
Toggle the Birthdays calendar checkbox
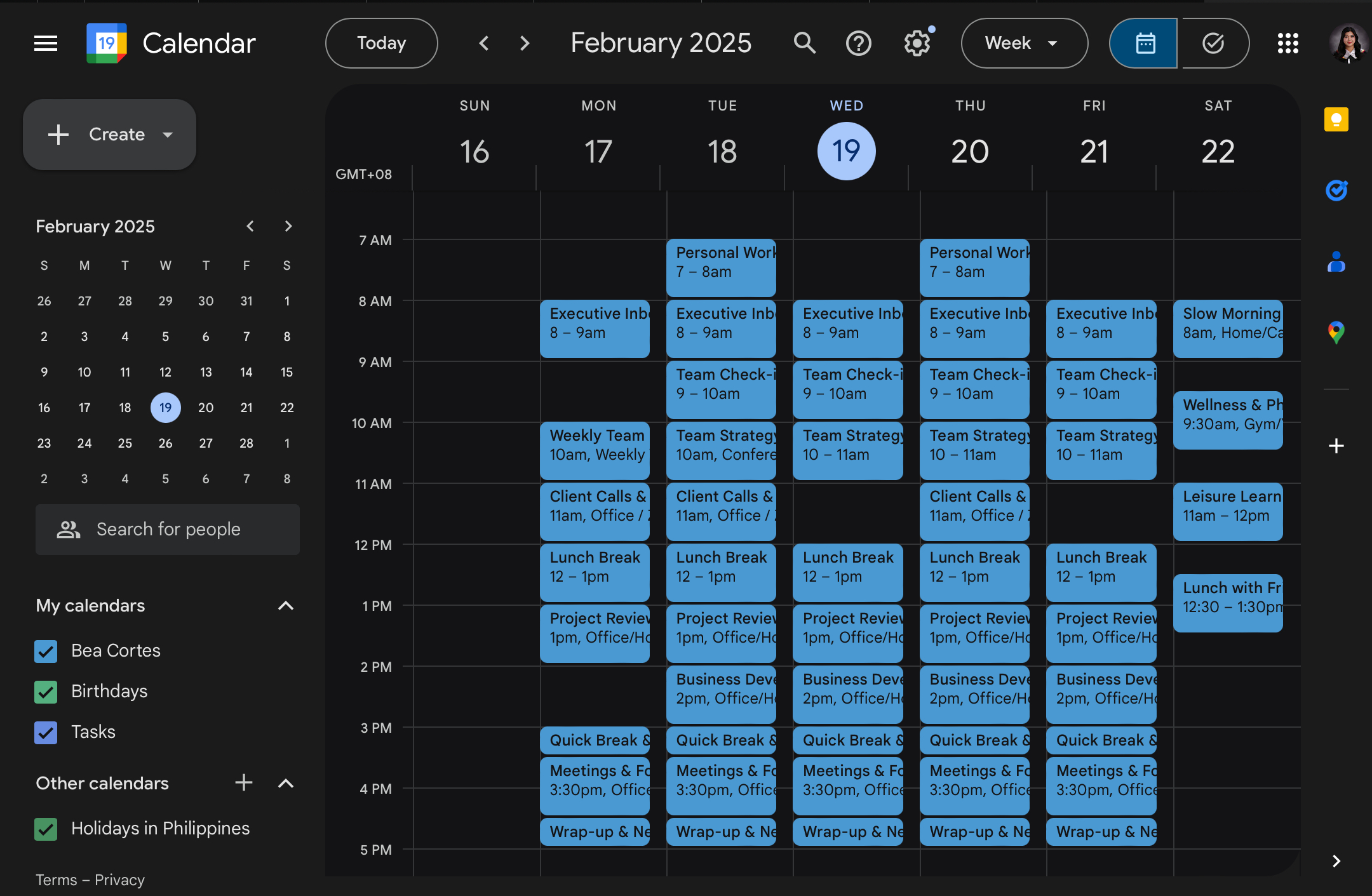point(46,692)
